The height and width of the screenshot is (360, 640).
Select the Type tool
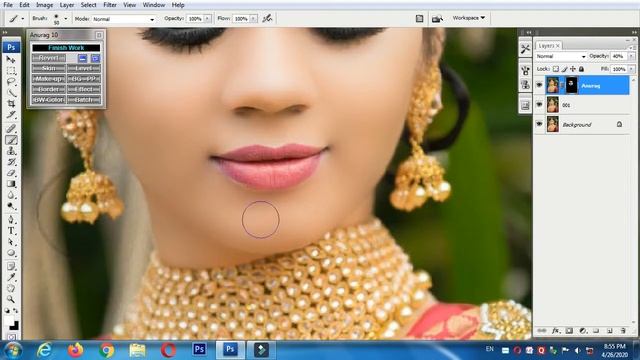pyautogui.click(x=11, y=231)
